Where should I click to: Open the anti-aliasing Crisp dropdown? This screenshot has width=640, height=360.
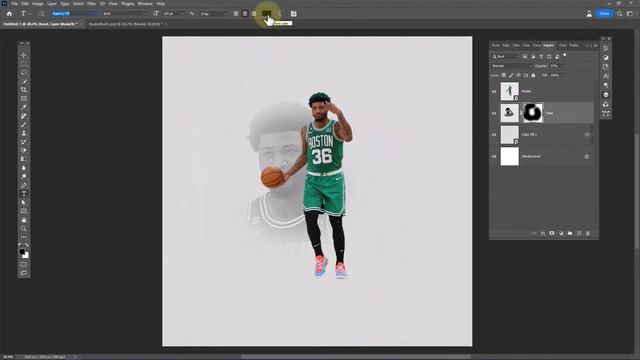click(213, 13)
